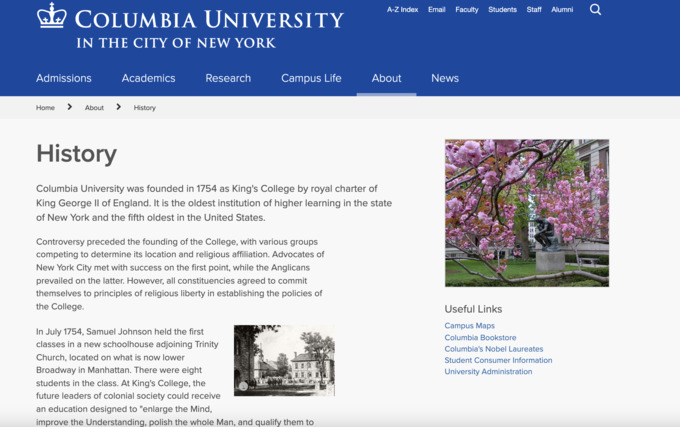Open the Research menu
The height and width of the screenshot is (427, 680).
[x=228, y=78]
